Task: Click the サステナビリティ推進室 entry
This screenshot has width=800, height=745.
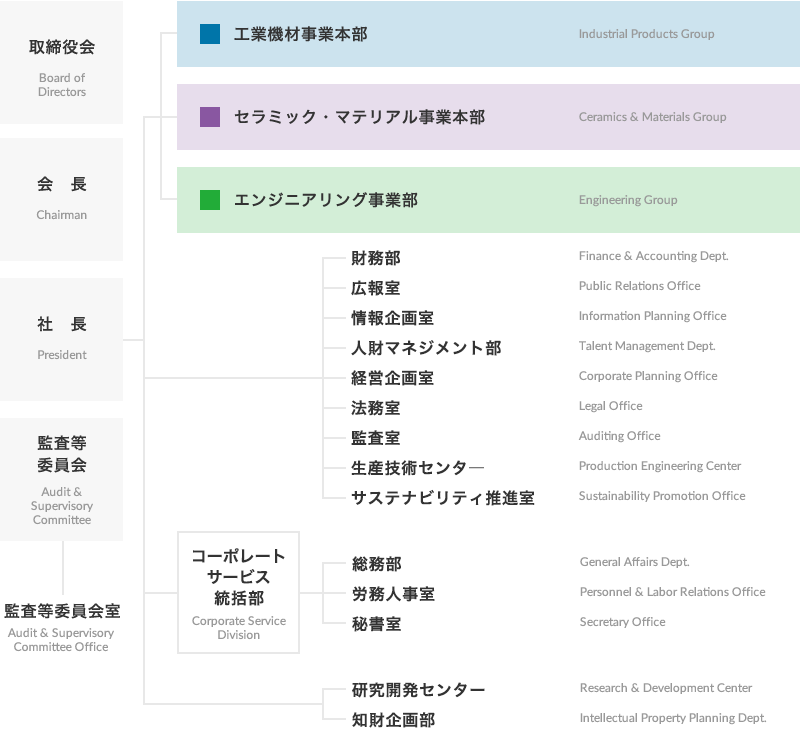Action: pos(443,498)
